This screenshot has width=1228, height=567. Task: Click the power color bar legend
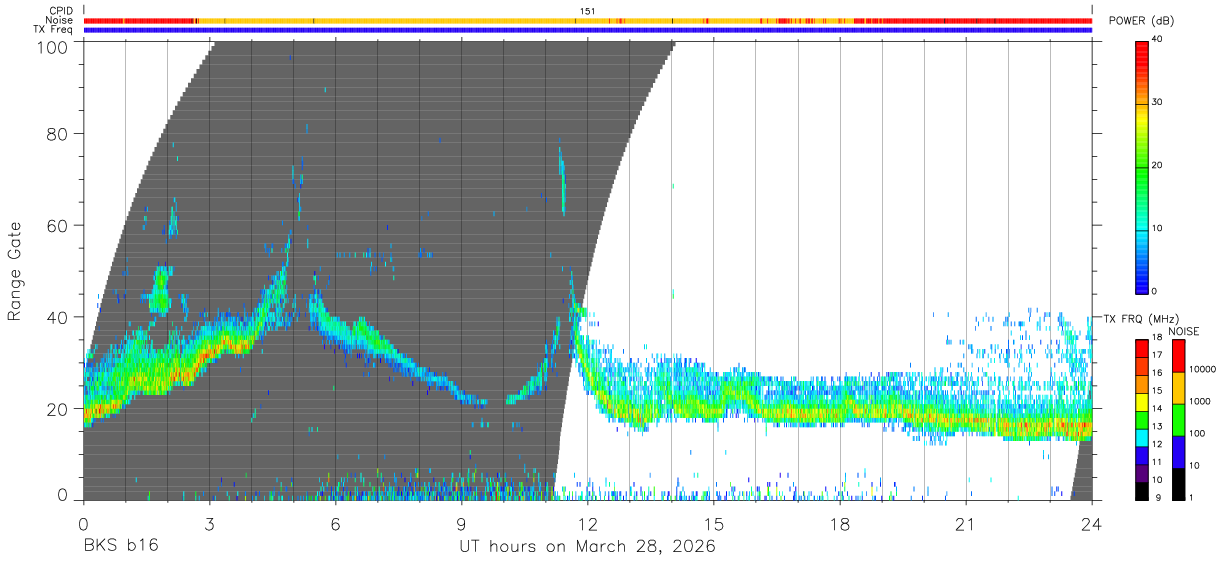(1142, 166)
